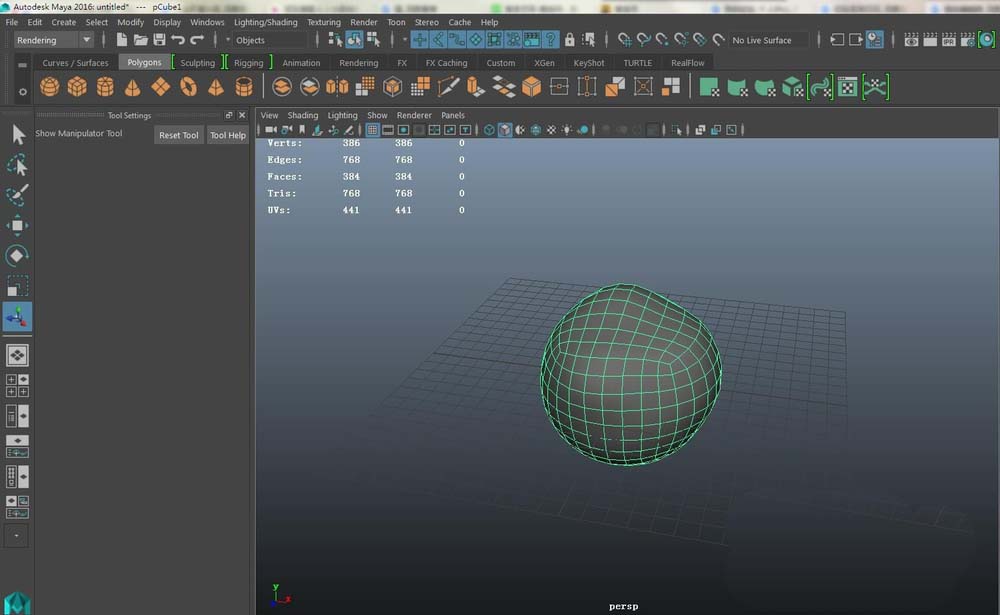This screenshot has height=615, width=1000.
Task: Click the Save Scene icon
Action: point(159,40)
